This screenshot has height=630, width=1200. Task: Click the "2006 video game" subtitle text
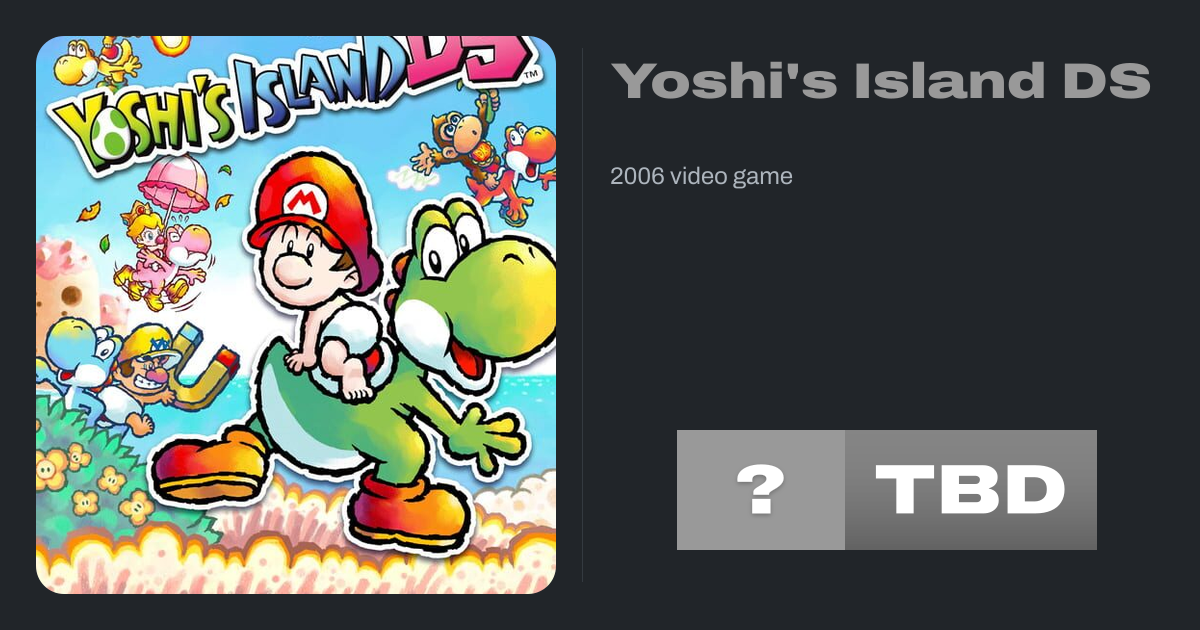(x=701, y=177)
